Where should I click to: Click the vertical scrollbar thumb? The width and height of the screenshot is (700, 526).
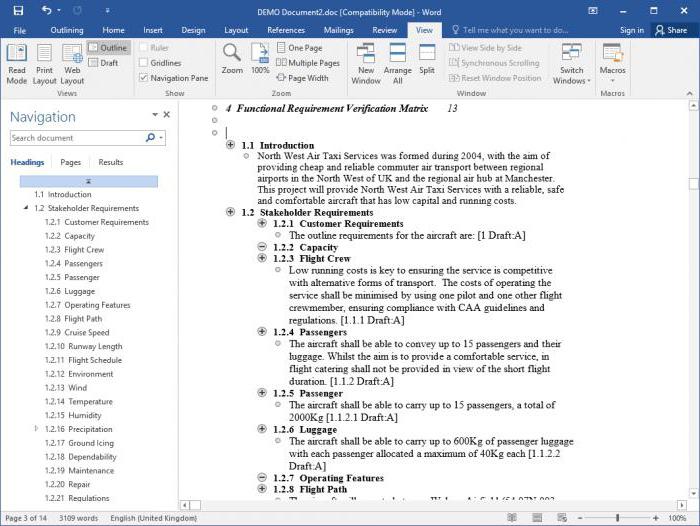click(693, 184)
